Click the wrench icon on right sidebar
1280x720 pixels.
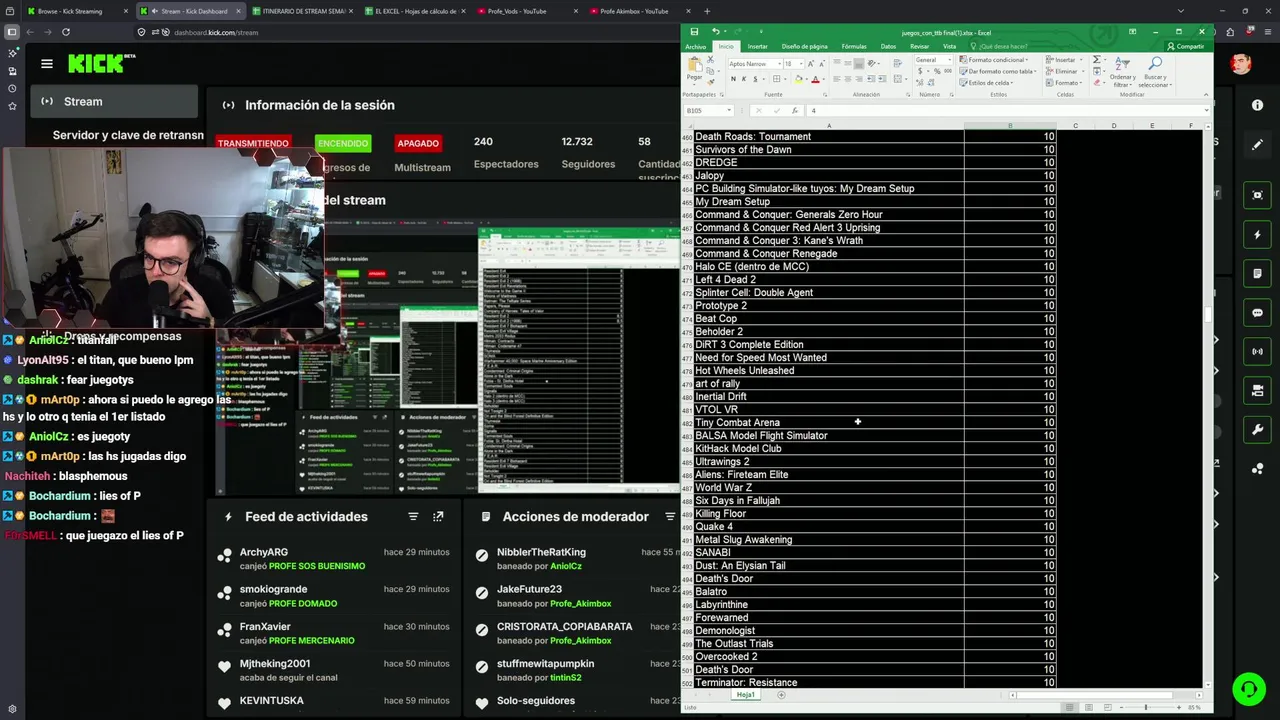pyautogui.click(x=1257, y=430)
